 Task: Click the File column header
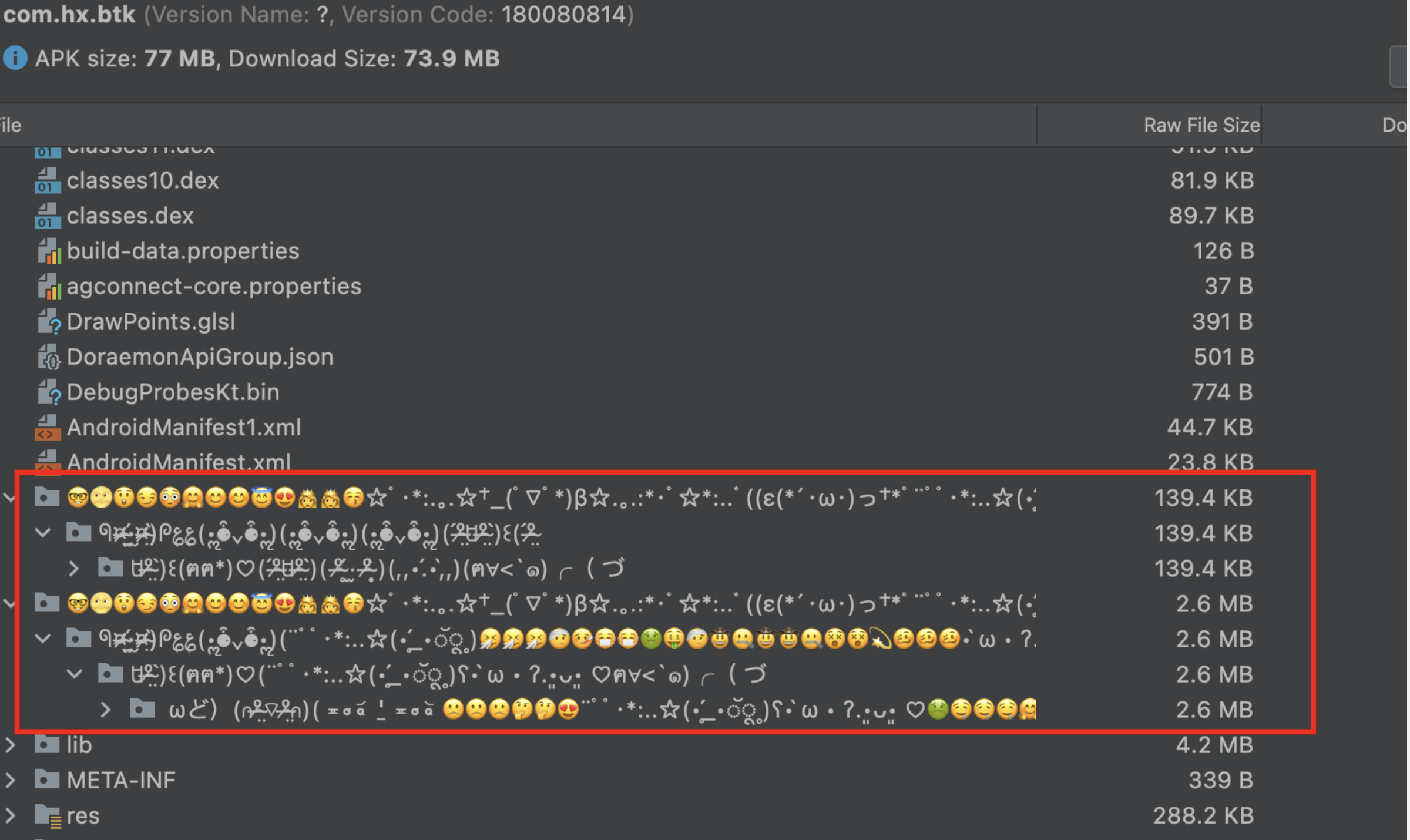[12, 125]
